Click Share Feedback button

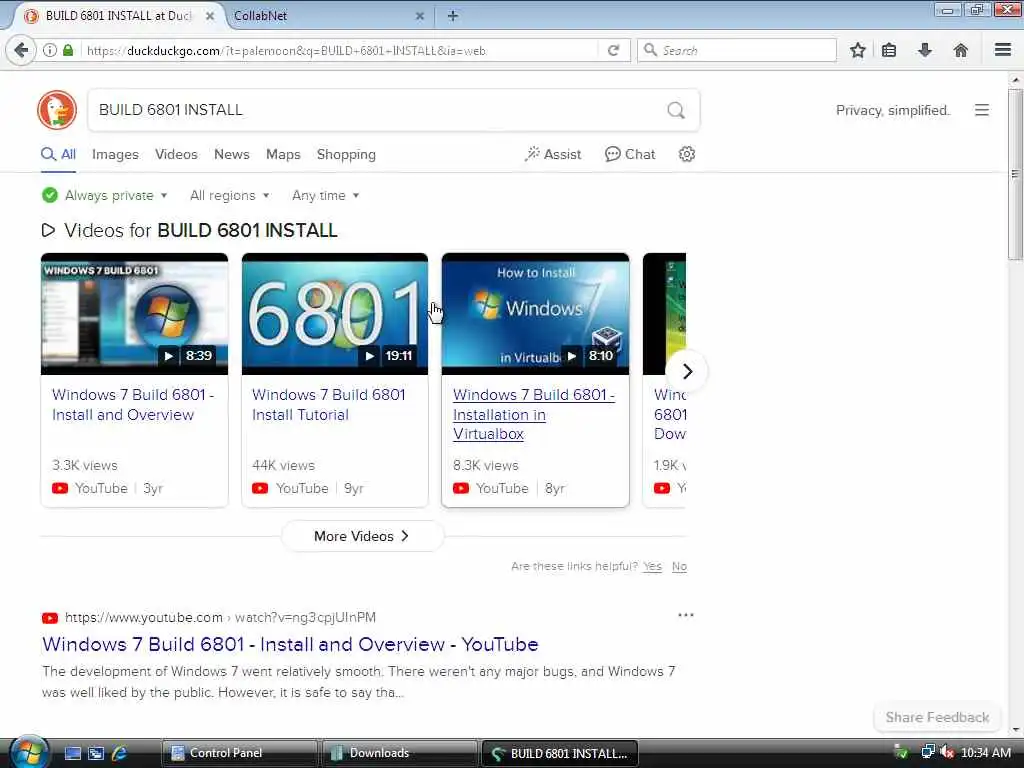(x=937, y=717)
